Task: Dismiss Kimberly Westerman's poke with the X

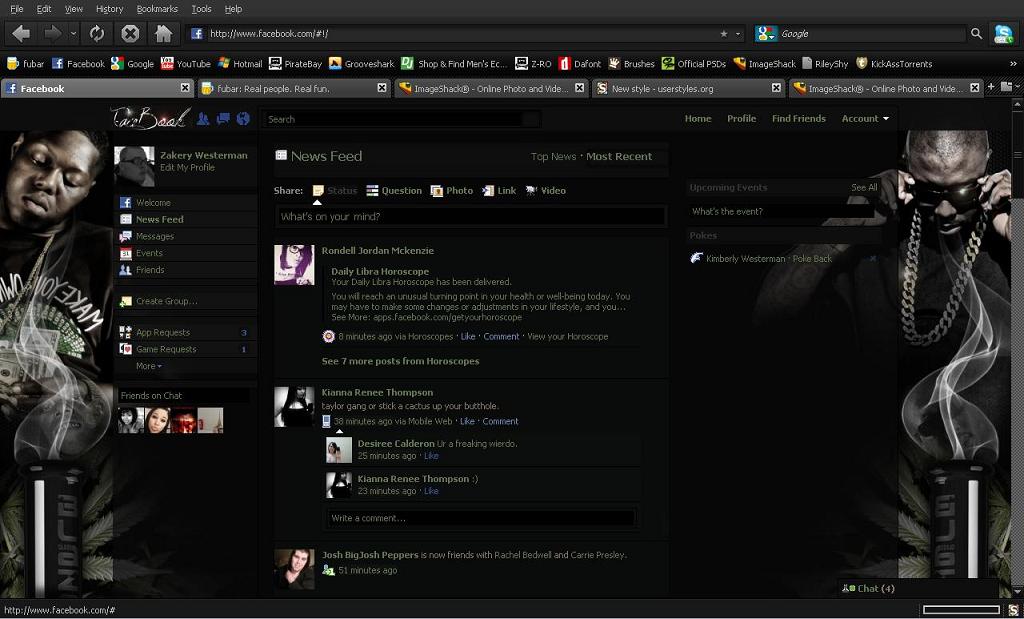Action: coord(872,259)
